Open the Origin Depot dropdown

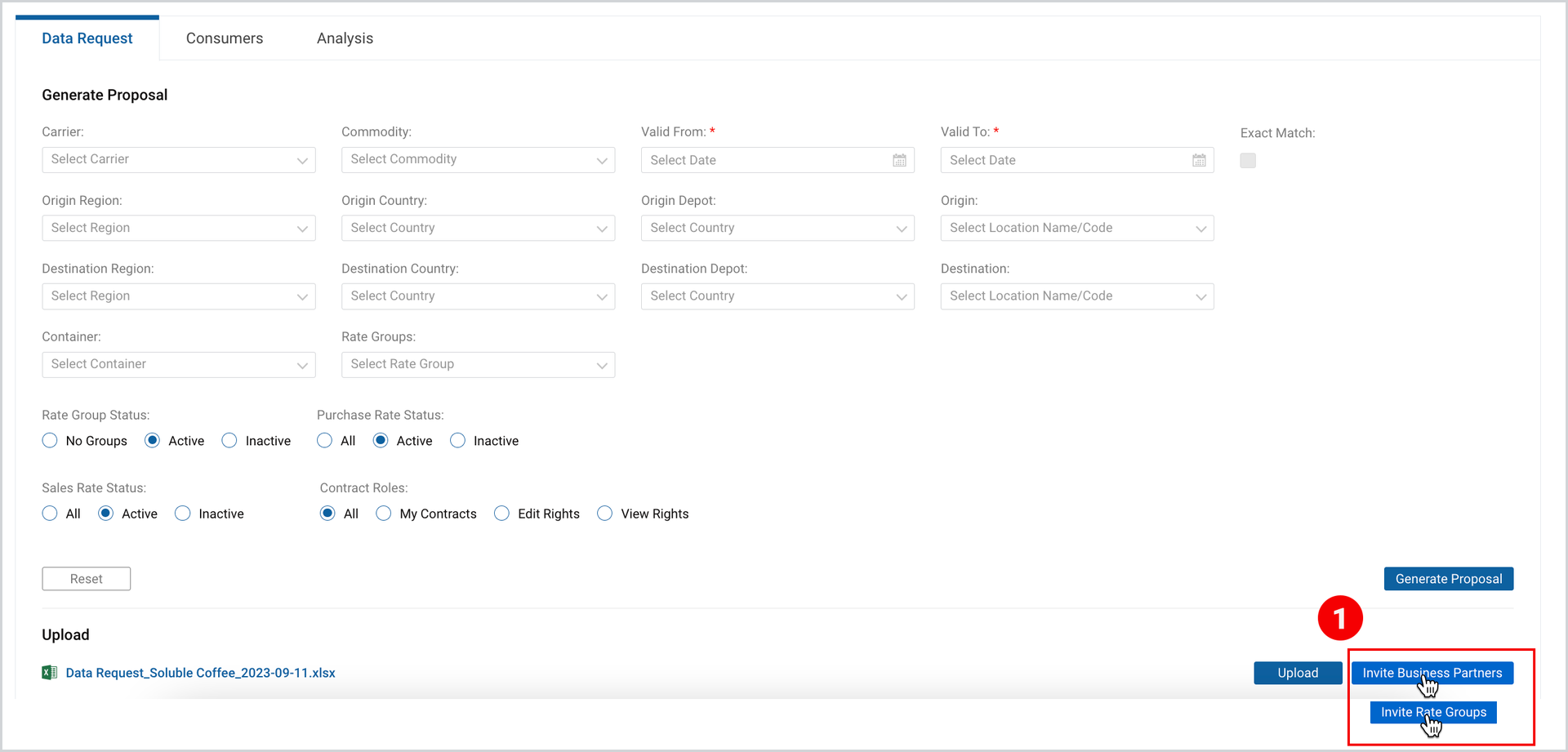(777, 228)
